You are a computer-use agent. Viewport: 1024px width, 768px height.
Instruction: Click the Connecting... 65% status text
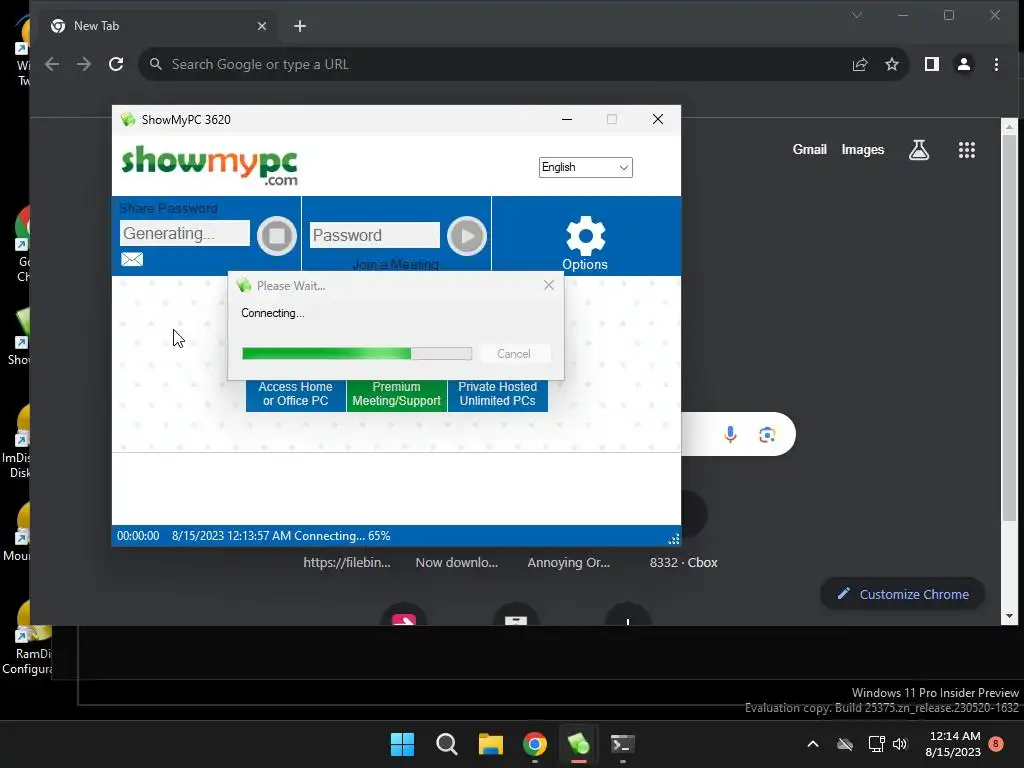coord(342,536)
